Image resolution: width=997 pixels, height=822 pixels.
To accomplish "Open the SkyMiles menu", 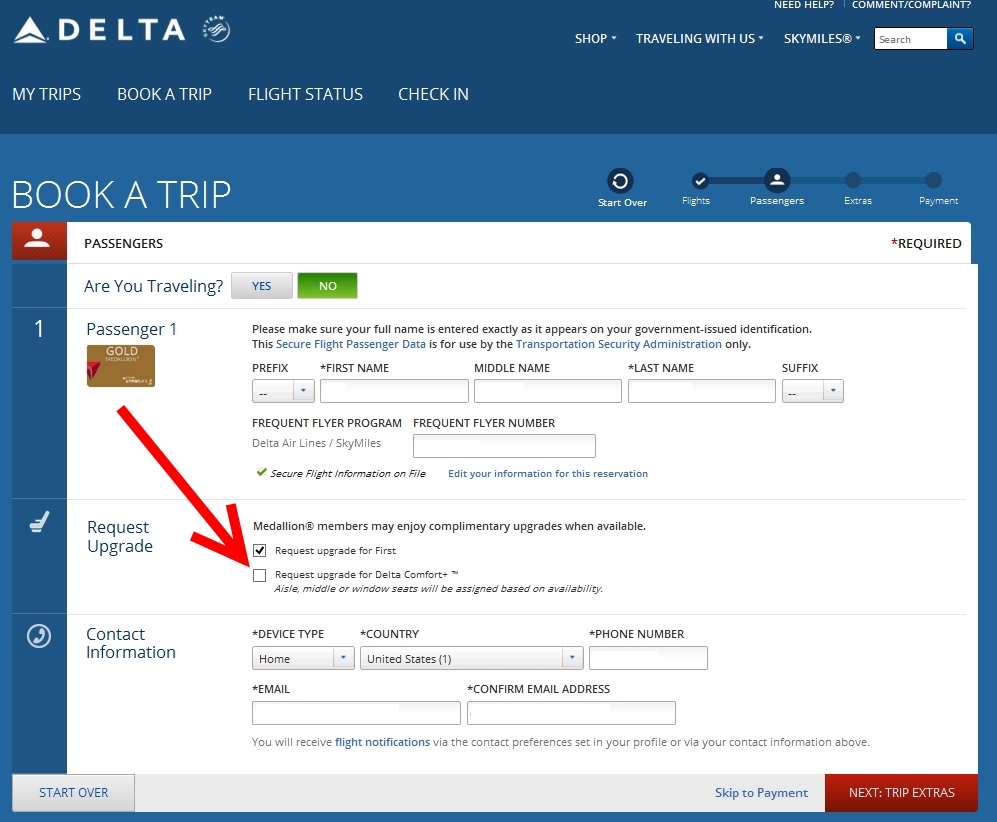I will point(822,39).
